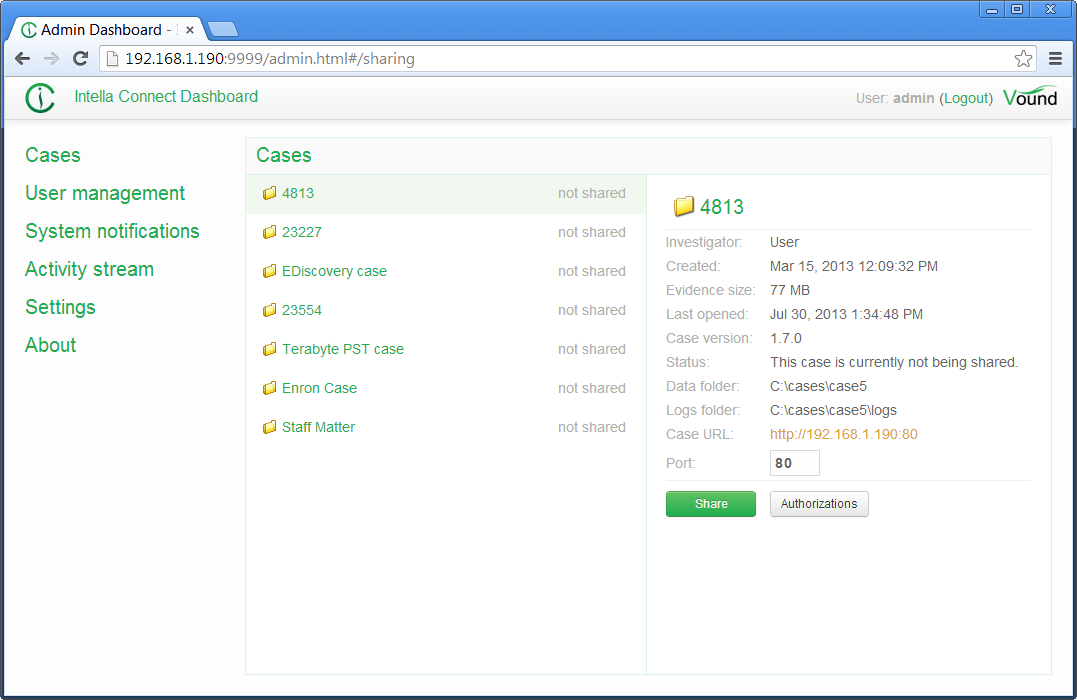Image resolution: width=1077 pixels, height=700 pixels.
Task: Close the Admin Dashboard browser tab
Action: point(190,30)
